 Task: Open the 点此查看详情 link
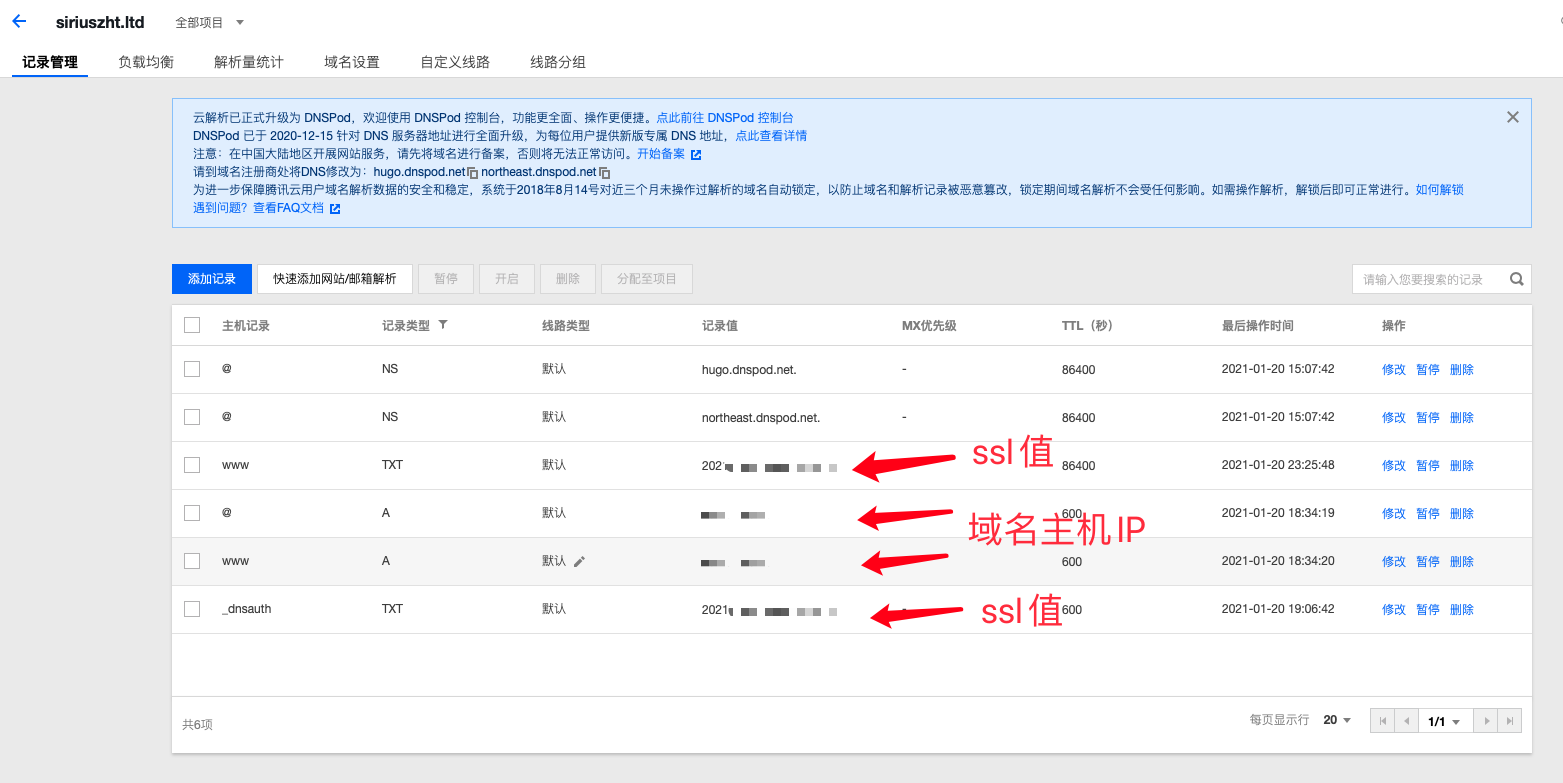coord(771,136)
